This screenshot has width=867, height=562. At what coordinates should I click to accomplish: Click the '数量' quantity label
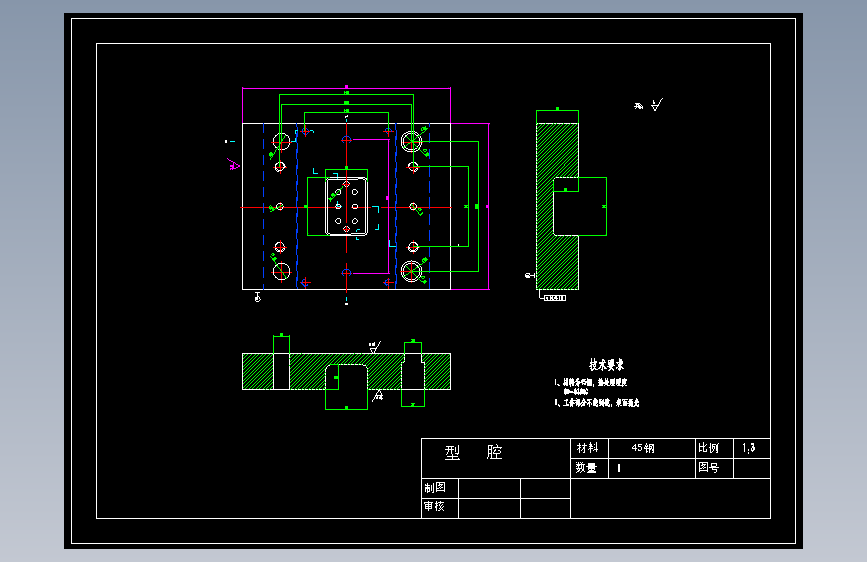click(x=586, y=467)
